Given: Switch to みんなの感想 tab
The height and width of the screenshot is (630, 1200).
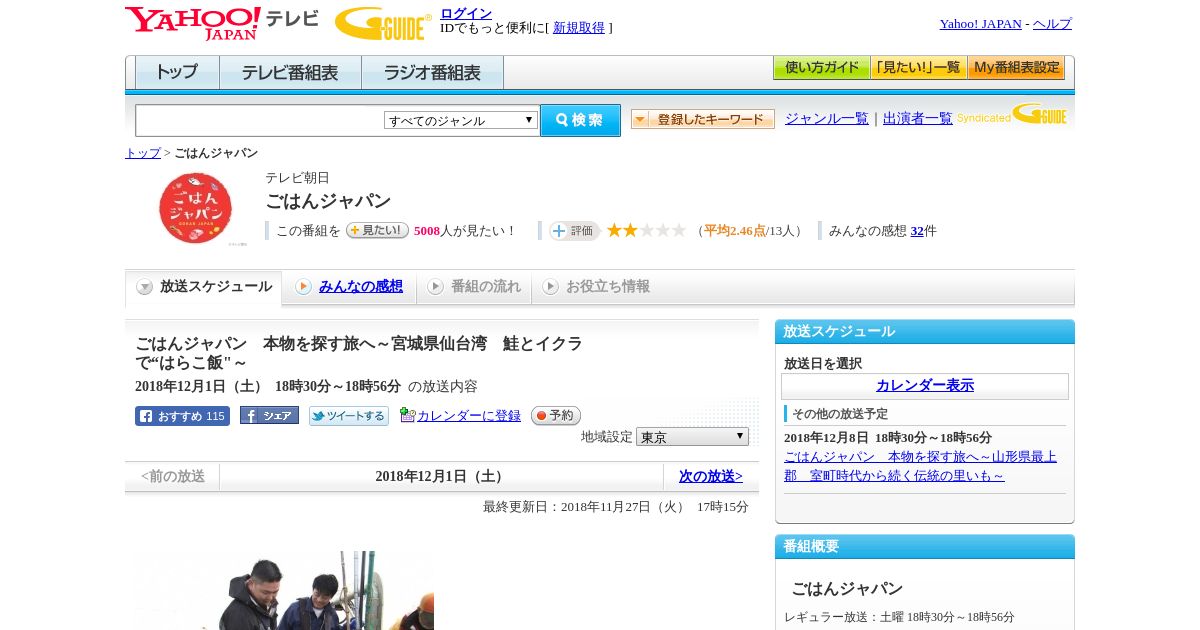Looking at the screenshot, I should tap(349, 287).
